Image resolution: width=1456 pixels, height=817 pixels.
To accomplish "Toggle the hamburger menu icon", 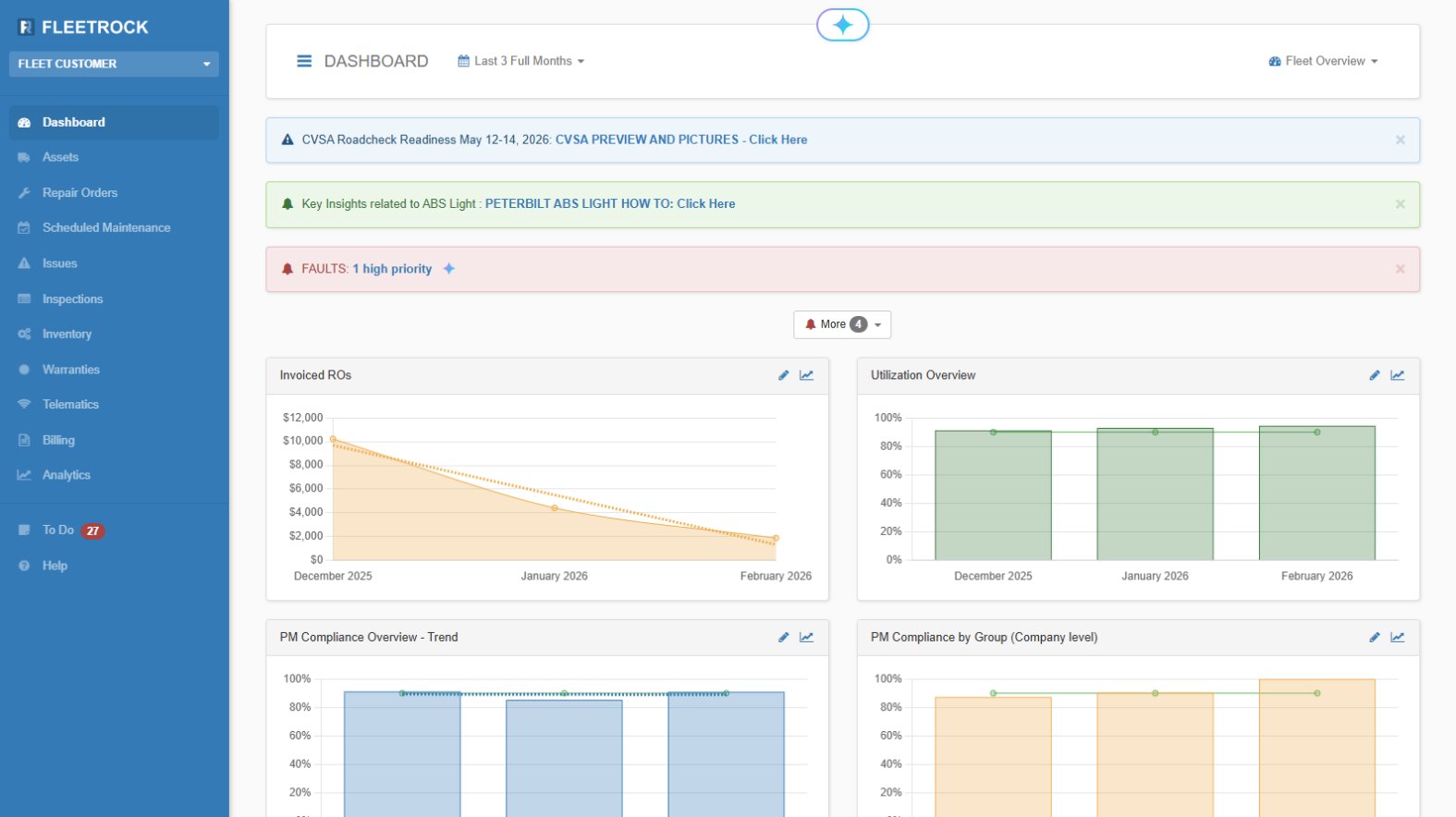I will (304, 61).
